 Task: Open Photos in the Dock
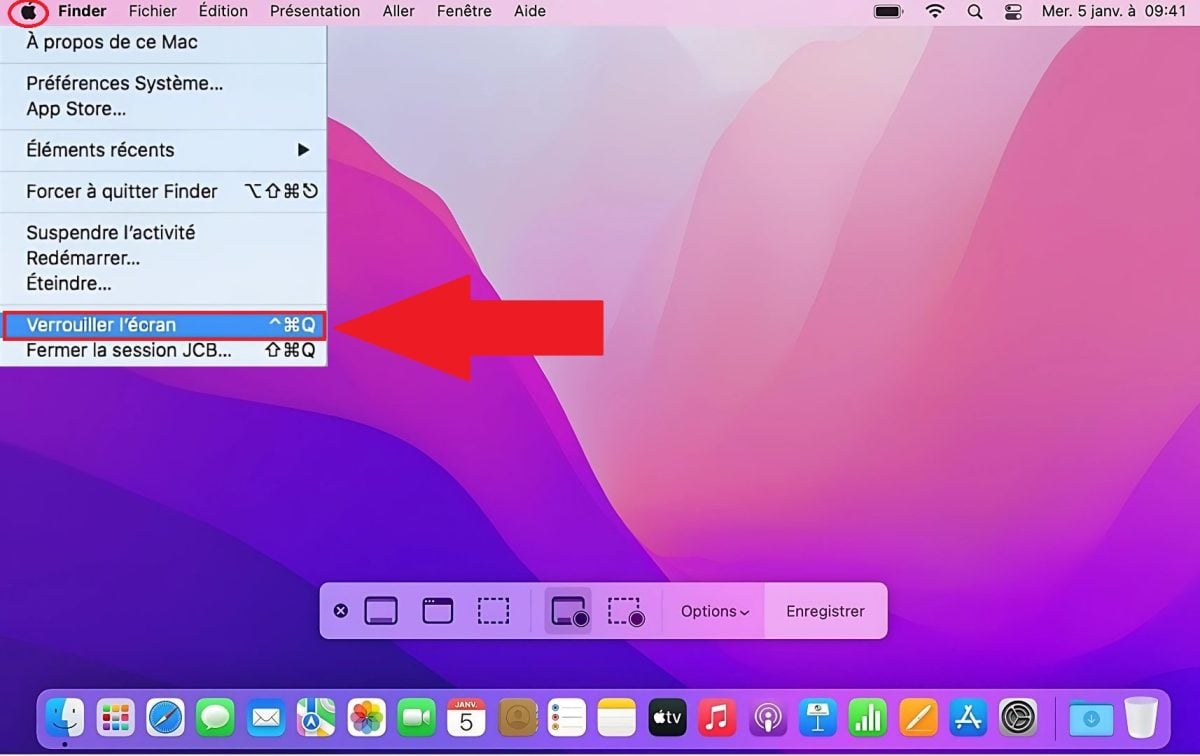(x=367, y=717)
